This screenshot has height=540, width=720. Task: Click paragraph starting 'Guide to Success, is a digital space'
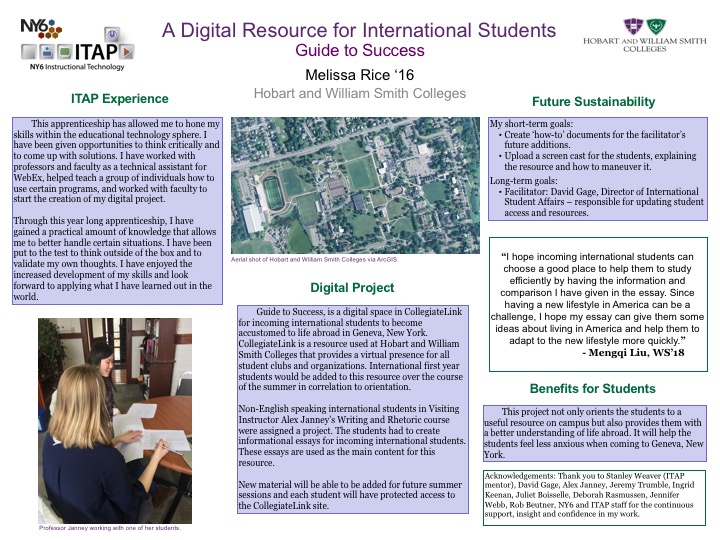click(x=351, y=349)
